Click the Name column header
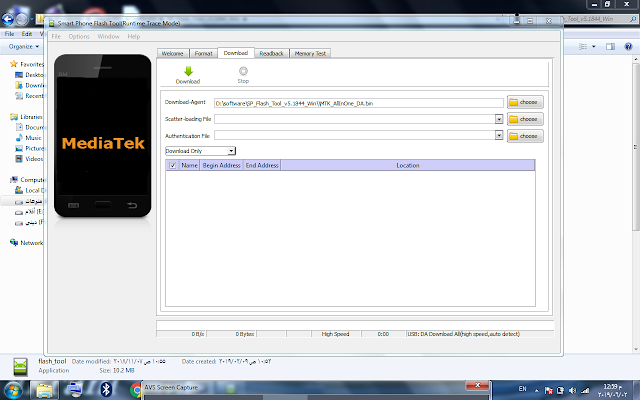The height and width of the screenshot is (400, 640). tap(189, 165)
